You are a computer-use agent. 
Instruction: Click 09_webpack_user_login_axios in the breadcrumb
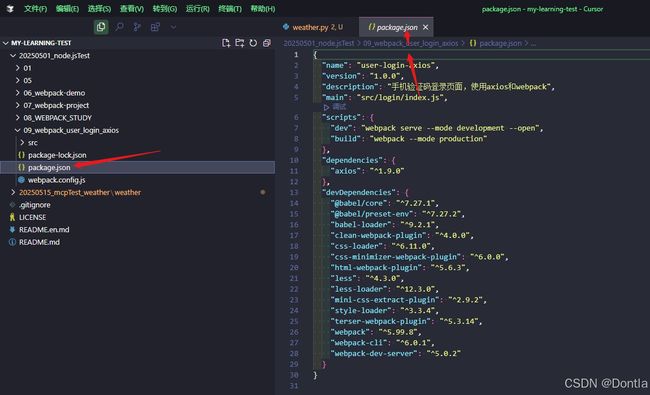click(x=410, y=43)
